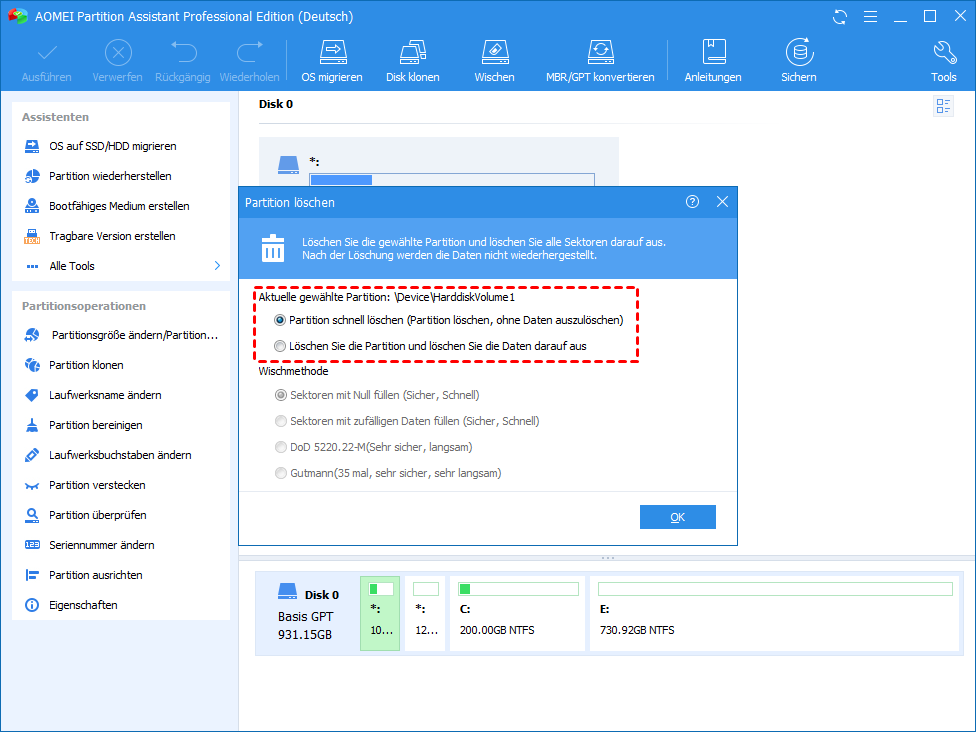The height and width of the screenshot is (732, 976).
Task: Toggle the disk view layout icon
Action: (943, 106)
